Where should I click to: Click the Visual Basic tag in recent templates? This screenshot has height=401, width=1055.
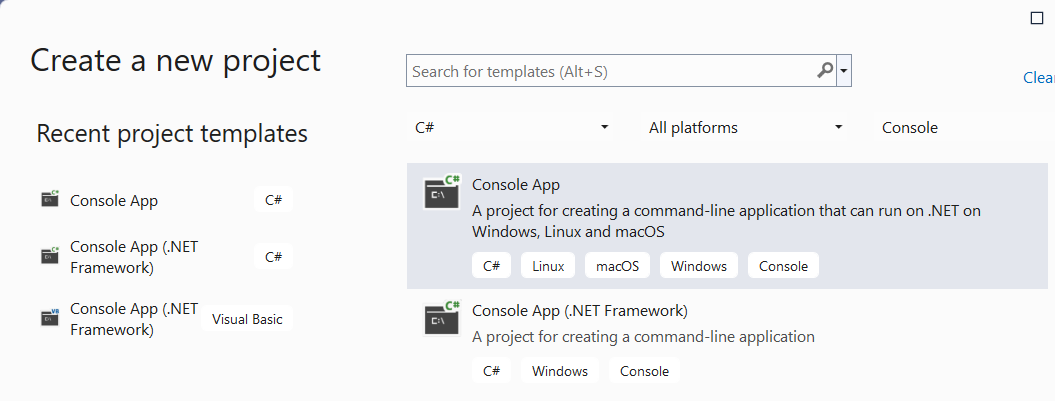pos(247,319)
